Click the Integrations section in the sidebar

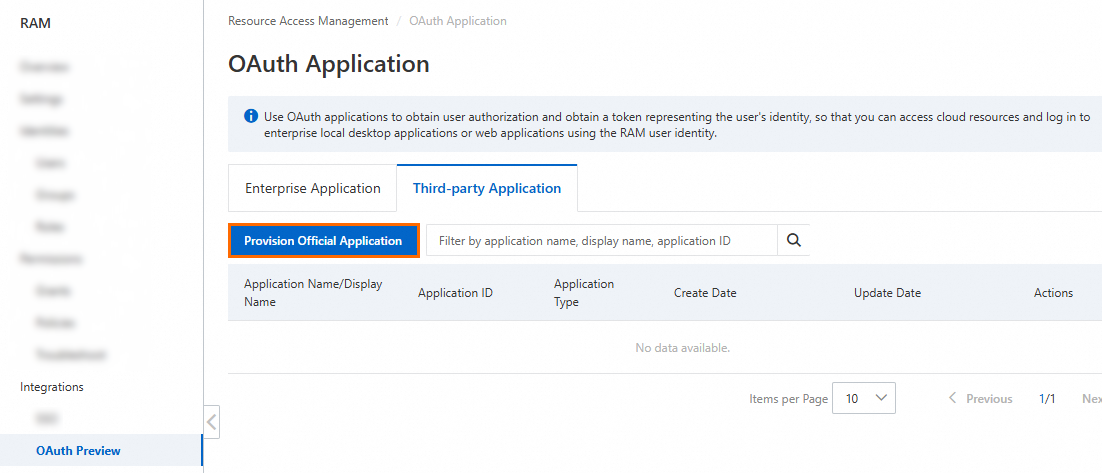[52, 386]
